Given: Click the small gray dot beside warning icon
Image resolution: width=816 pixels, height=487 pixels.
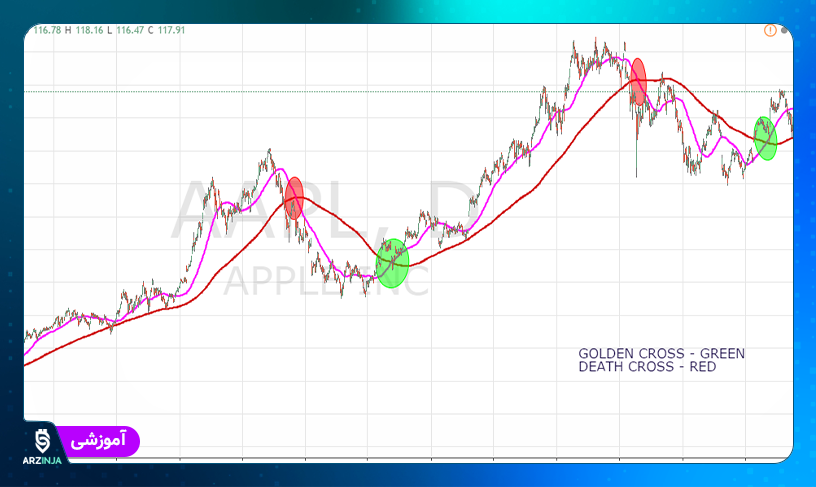Looking at the screenshot, I should (x=784, y=31).
